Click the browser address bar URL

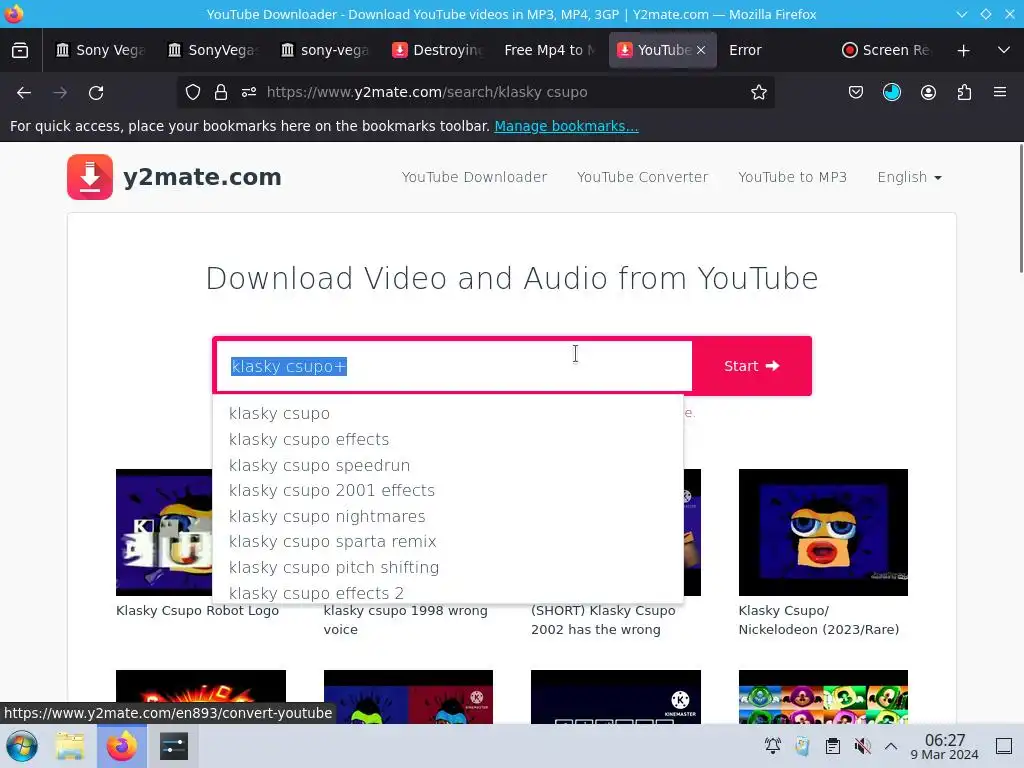tap(427, 92)
